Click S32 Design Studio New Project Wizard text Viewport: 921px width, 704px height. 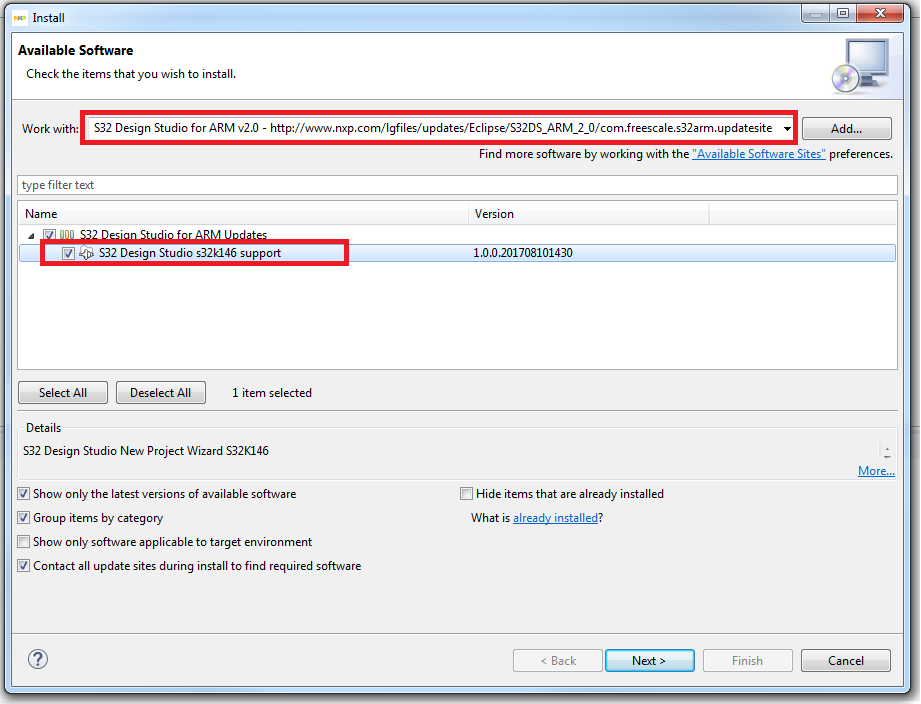tap(146, 451)
